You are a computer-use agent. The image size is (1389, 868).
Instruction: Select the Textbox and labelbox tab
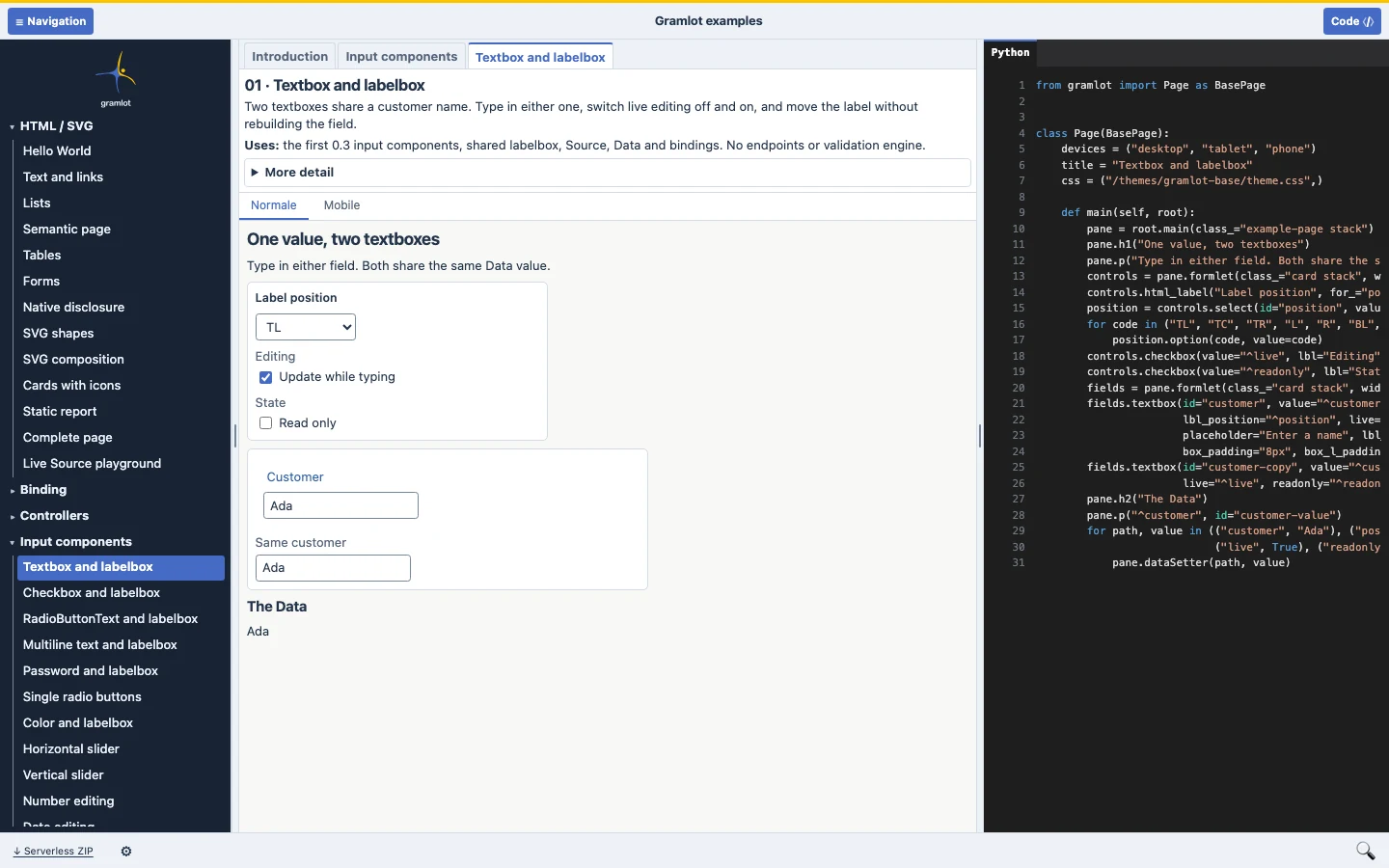click(540, 57)
